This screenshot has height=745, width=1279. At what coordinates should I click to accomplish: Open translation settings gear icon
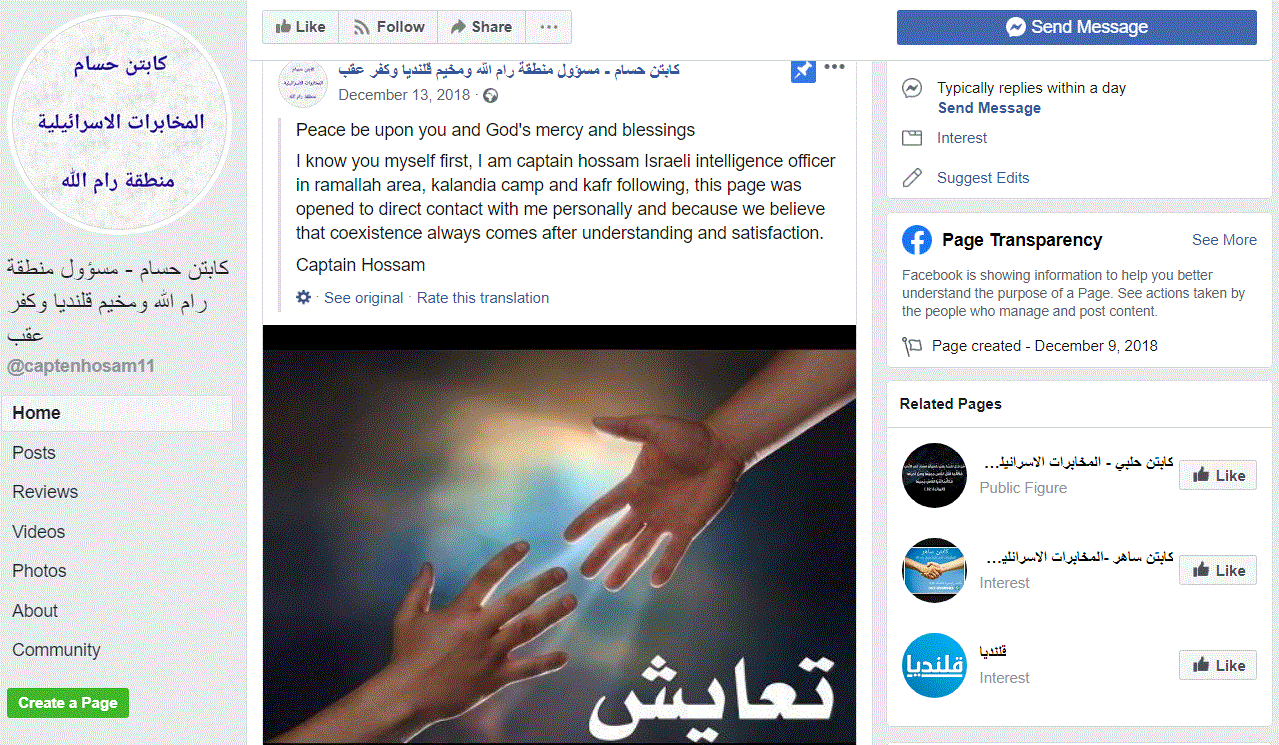point(304,297)
